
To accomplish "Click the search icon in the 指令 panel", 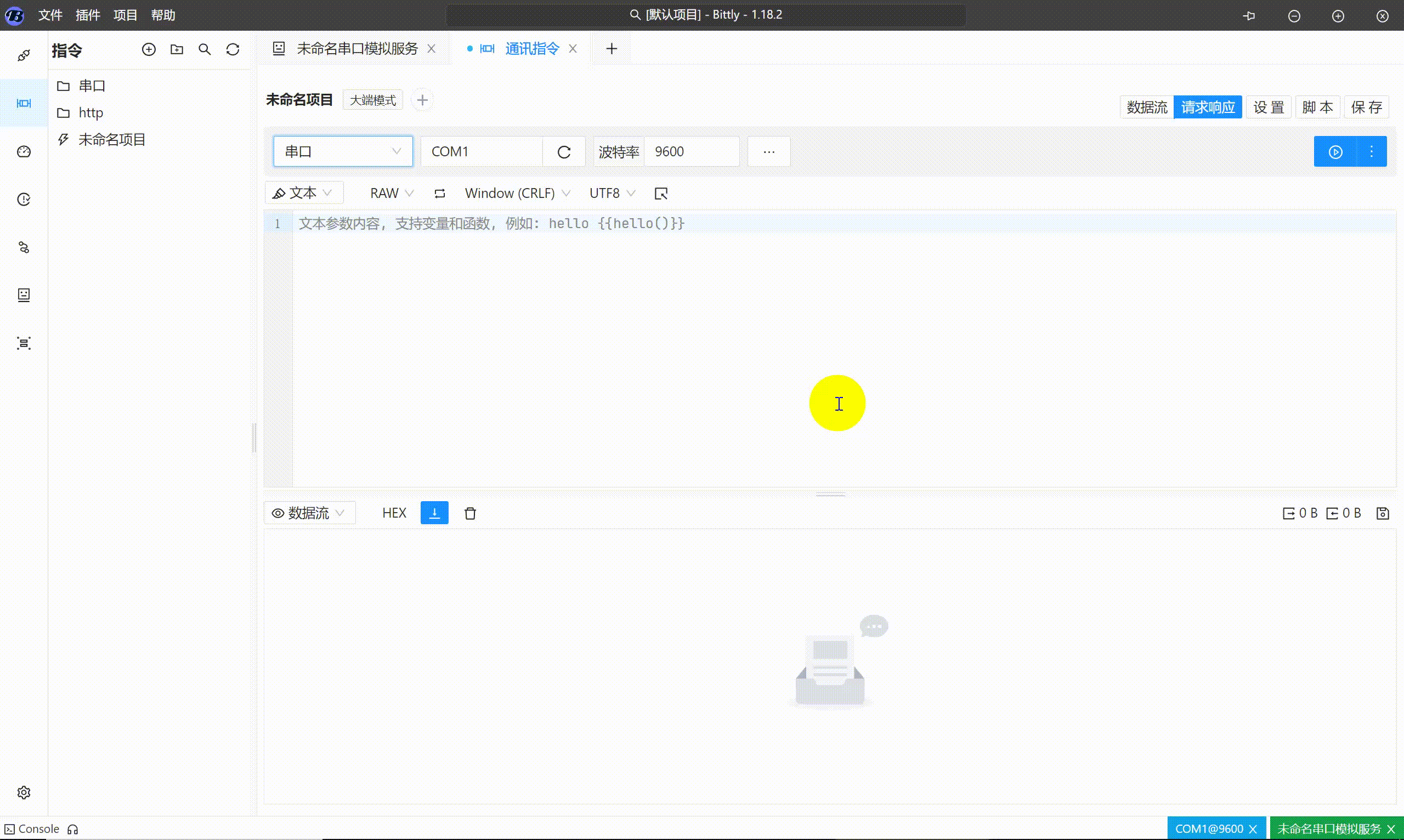I will click(x=205, y=50).
